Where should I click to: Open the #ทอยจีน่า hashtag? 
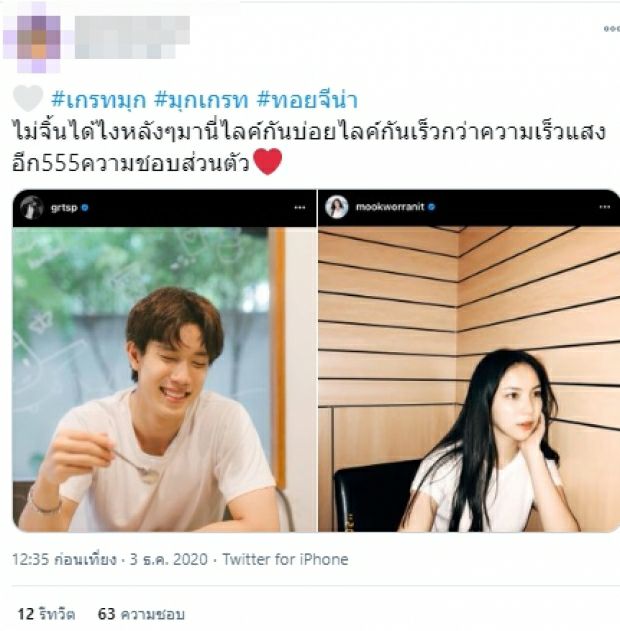tap(307, 100)
